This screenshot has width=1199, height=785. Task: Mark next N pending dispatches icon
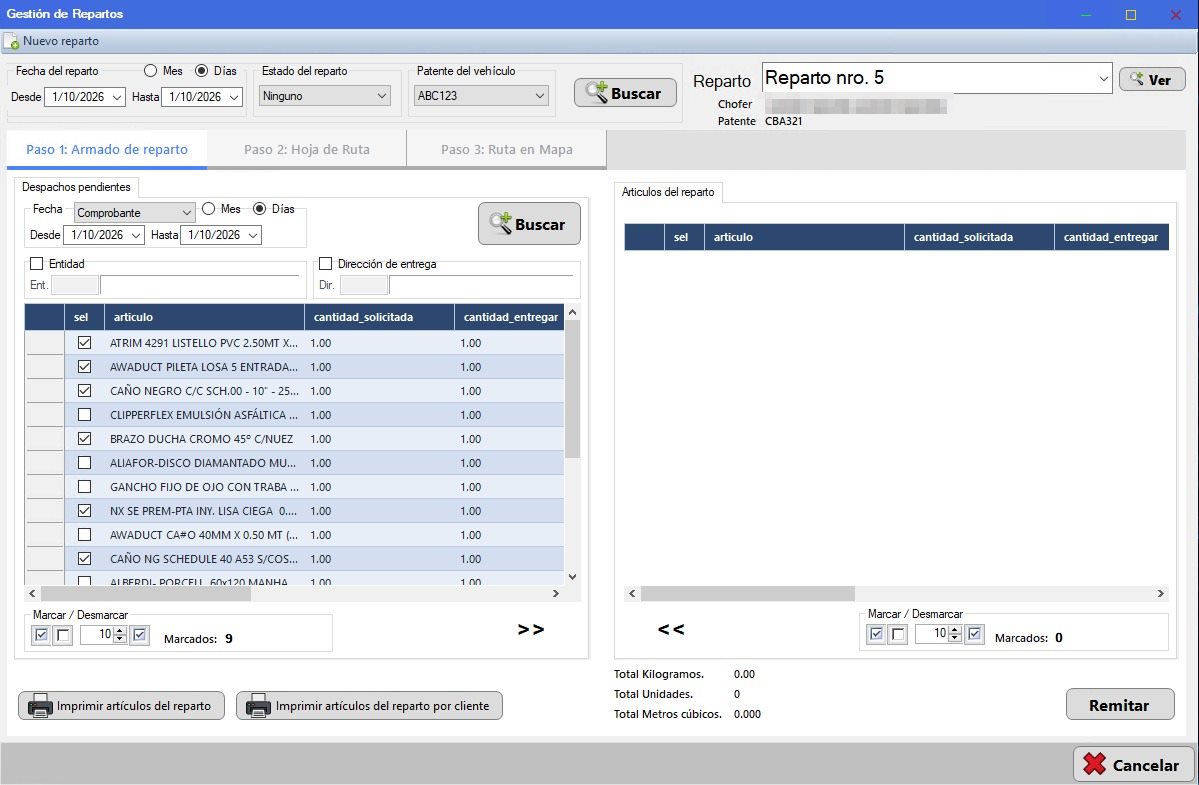(139, 635)
